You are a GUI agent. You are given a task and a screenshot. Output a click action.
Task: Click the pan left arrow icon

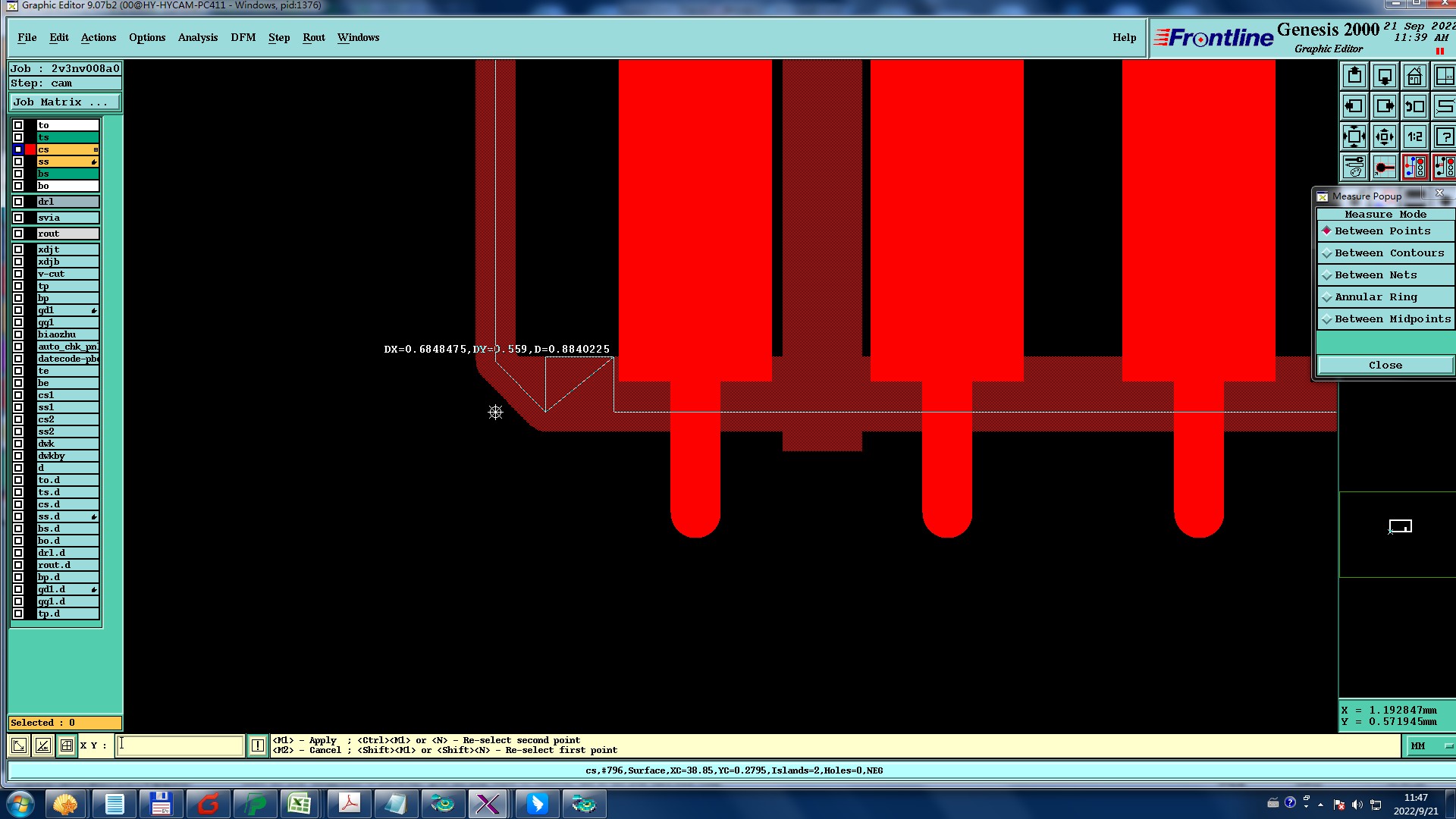point(1354,107)
